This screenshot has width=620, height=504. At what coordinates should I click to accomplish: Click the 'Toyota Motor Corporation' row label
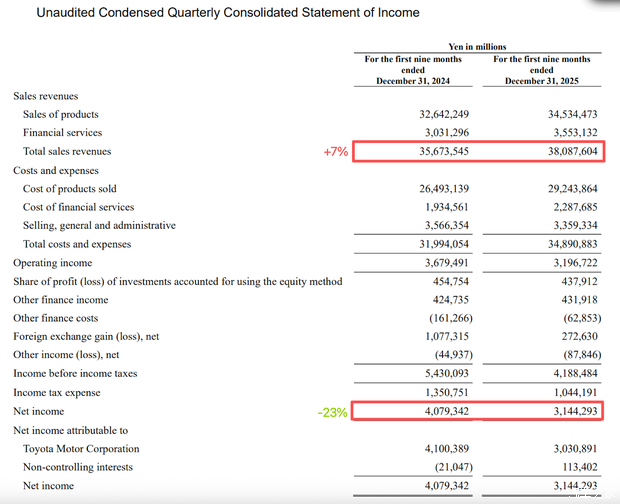[81, 449]
